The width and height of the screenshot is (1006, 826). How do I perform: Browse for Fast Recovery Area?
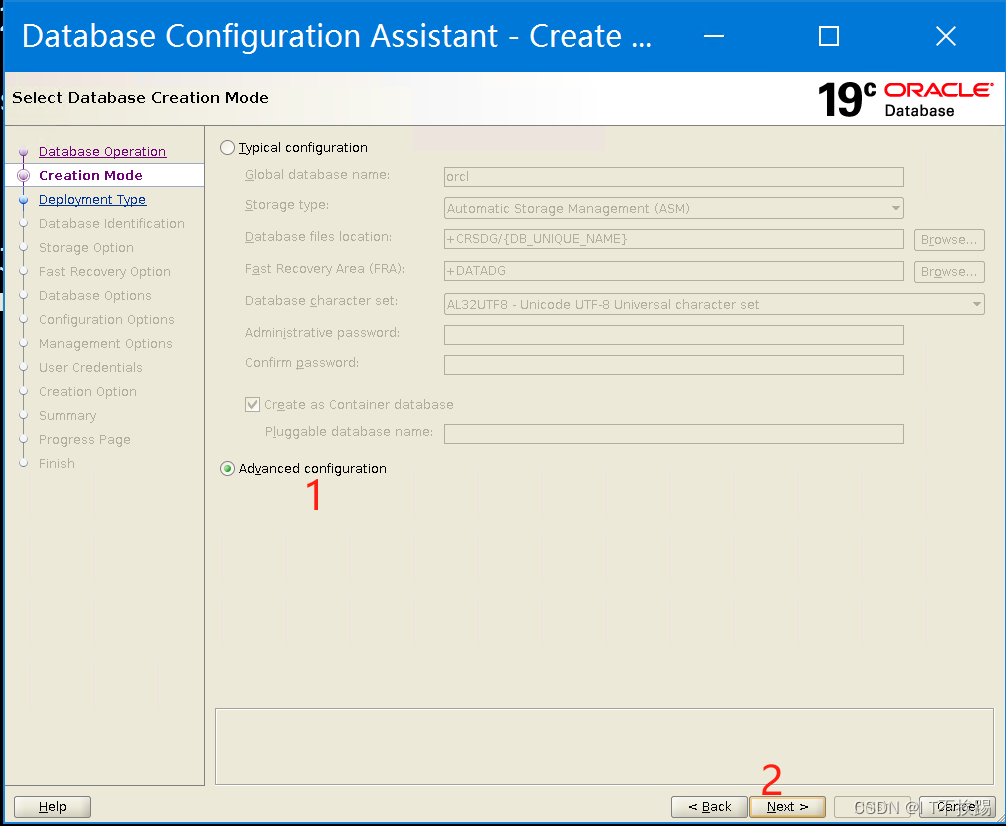pyautogui.click(x=949, y=271)
